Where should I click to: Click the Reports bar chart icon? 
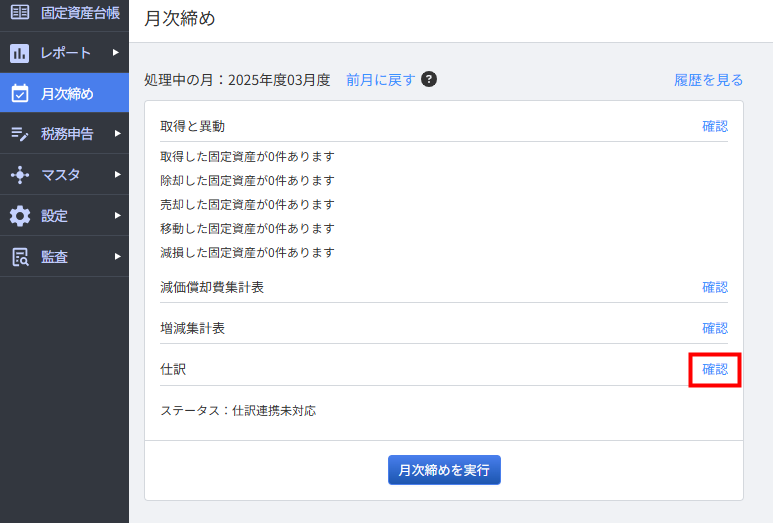click(20, 53)
